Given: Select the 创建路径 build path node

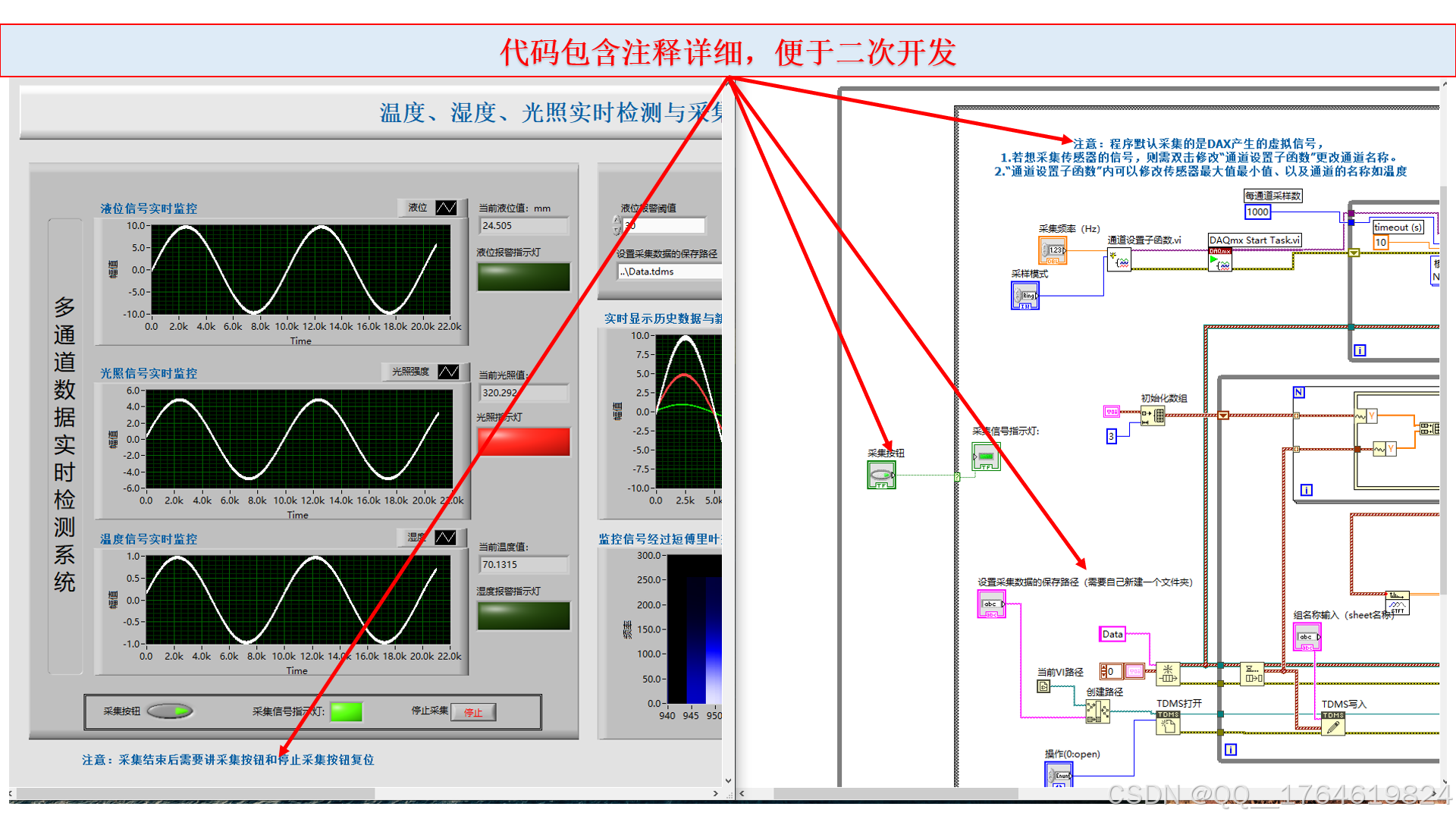Looking at the screenshot, I should 1097,711.
